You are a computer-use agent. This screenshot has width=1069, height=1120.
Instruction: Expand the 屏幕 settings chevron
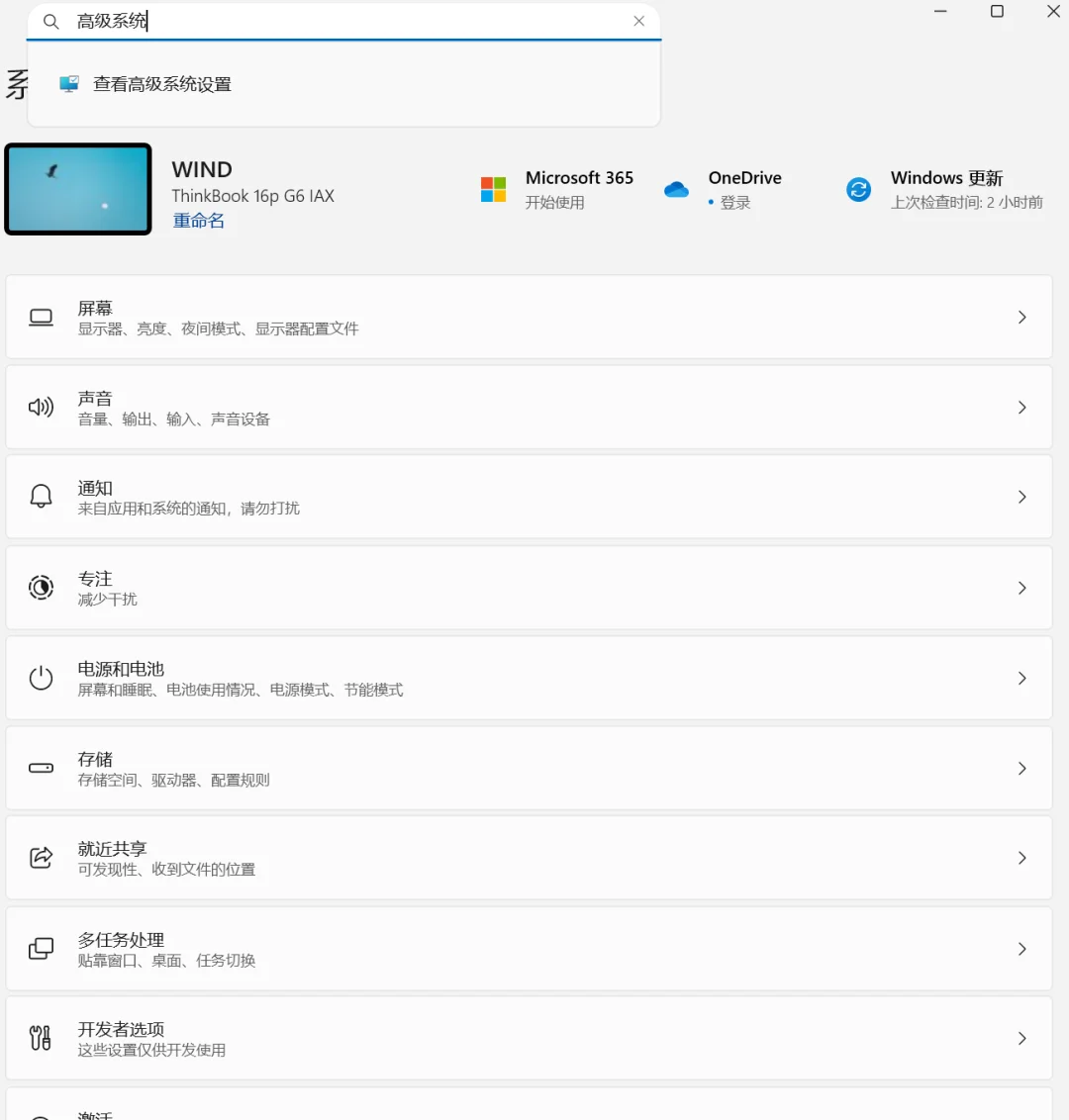(1022, 317)
